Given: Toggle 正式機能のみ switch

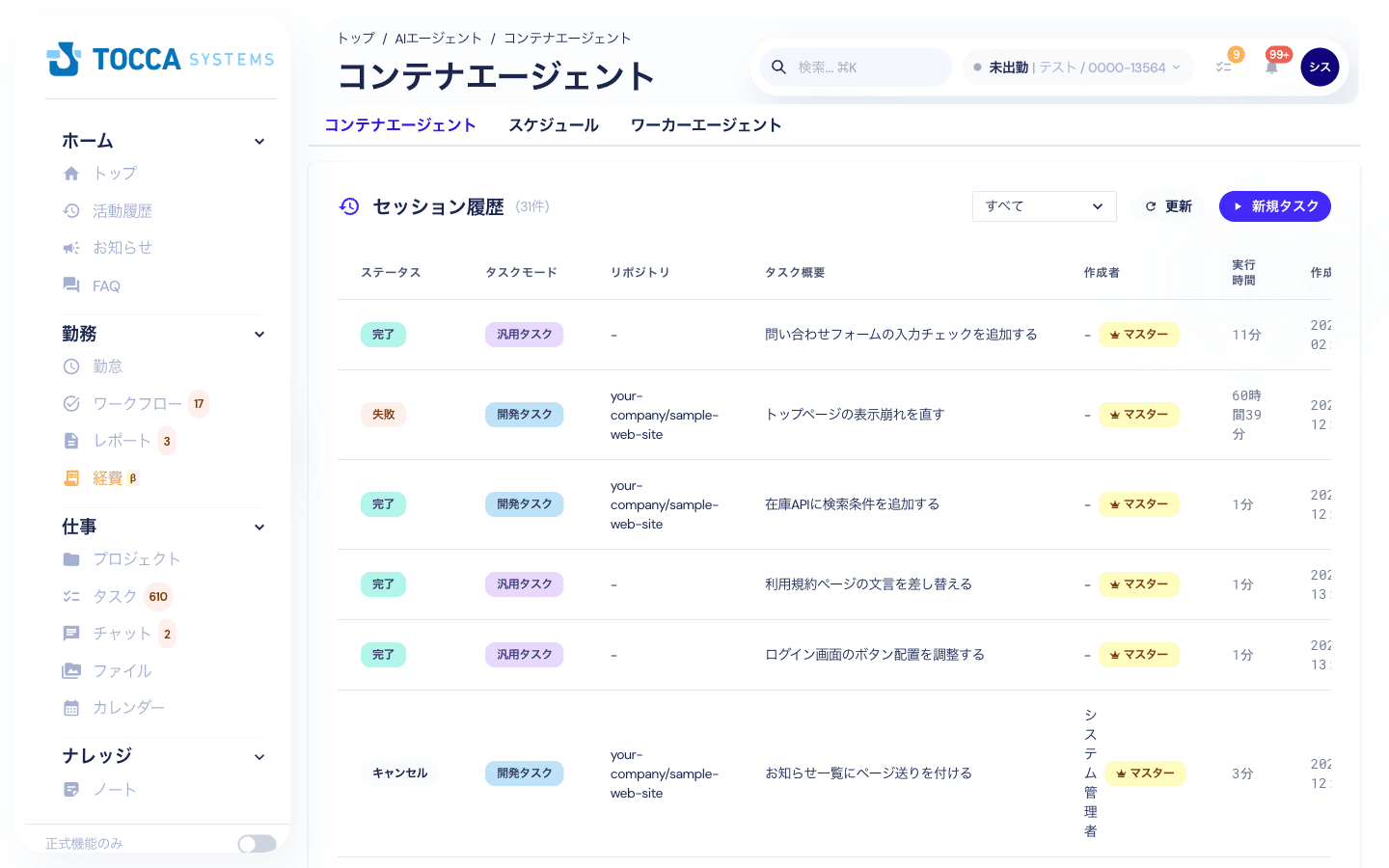Looking at the screenshot, I should (257, 844).
